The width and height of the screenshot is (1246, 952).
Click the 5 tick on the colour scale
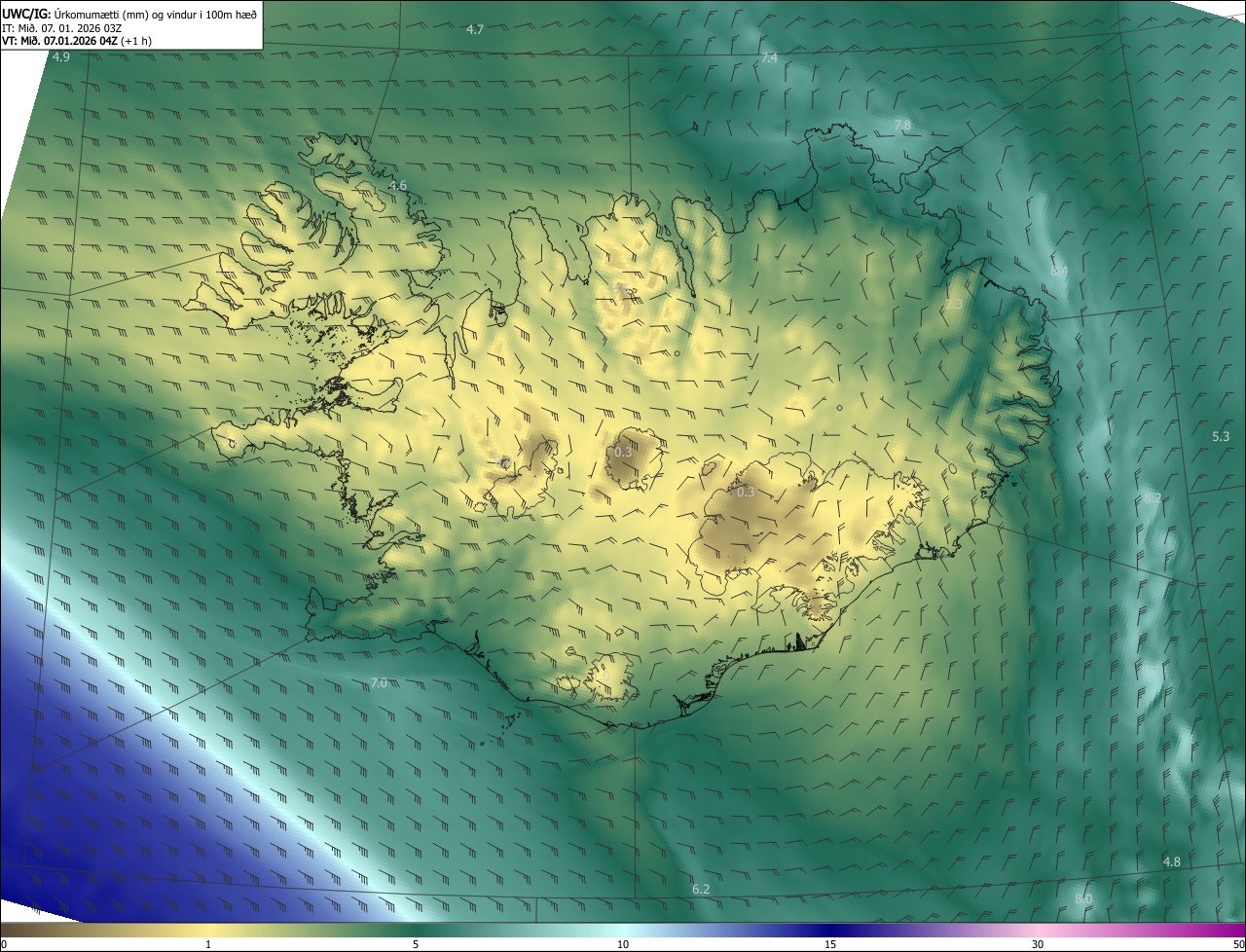tap(416, 945)
